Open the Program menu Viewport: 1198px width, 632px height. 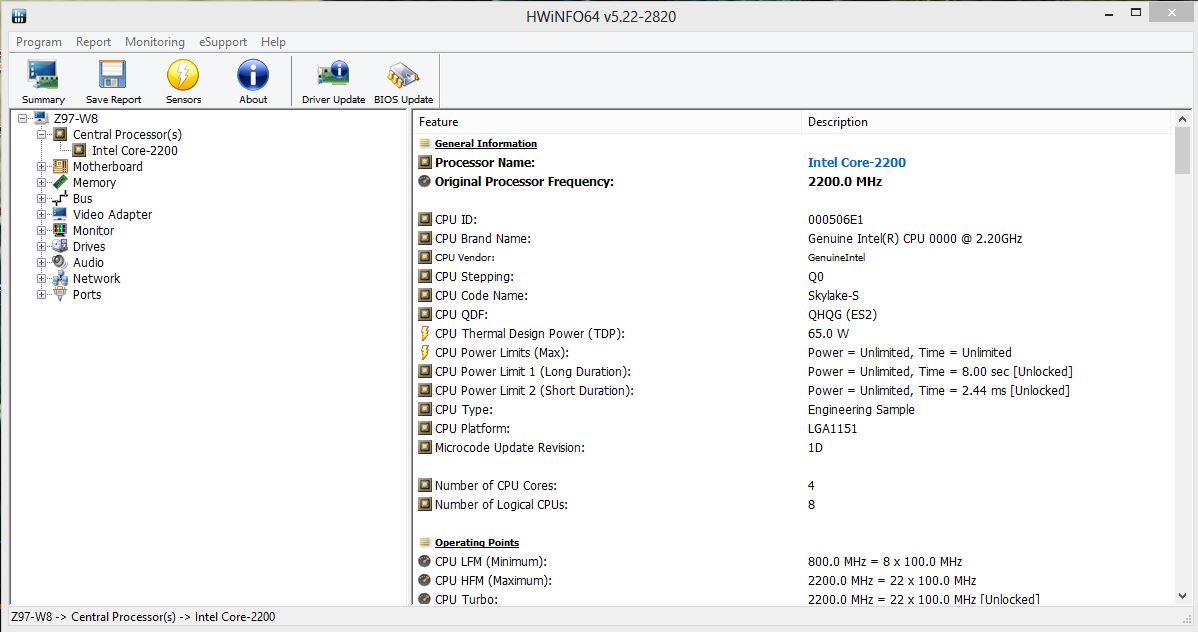(x=39, y=42)
